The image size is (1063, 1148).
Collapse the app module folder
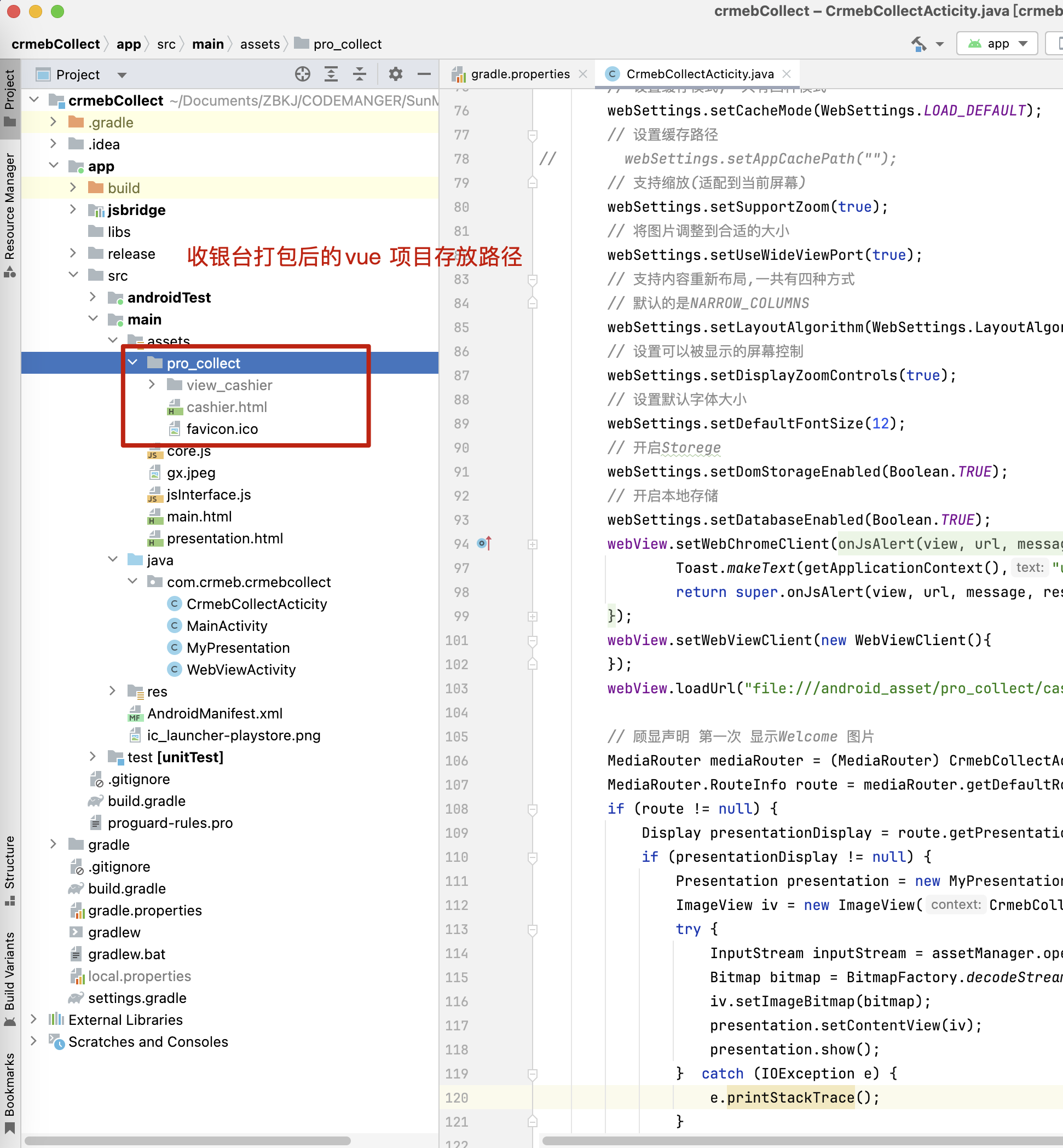pos(54,166)
